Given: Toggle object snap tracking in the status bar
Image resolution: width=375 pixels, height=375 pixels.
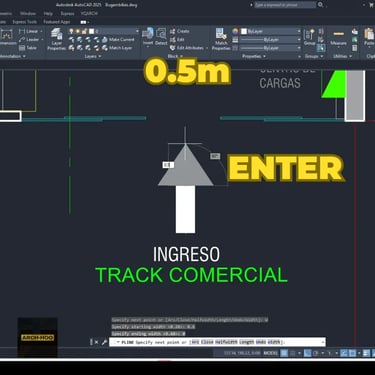Looking at the screenshot, I should [344, 353].
